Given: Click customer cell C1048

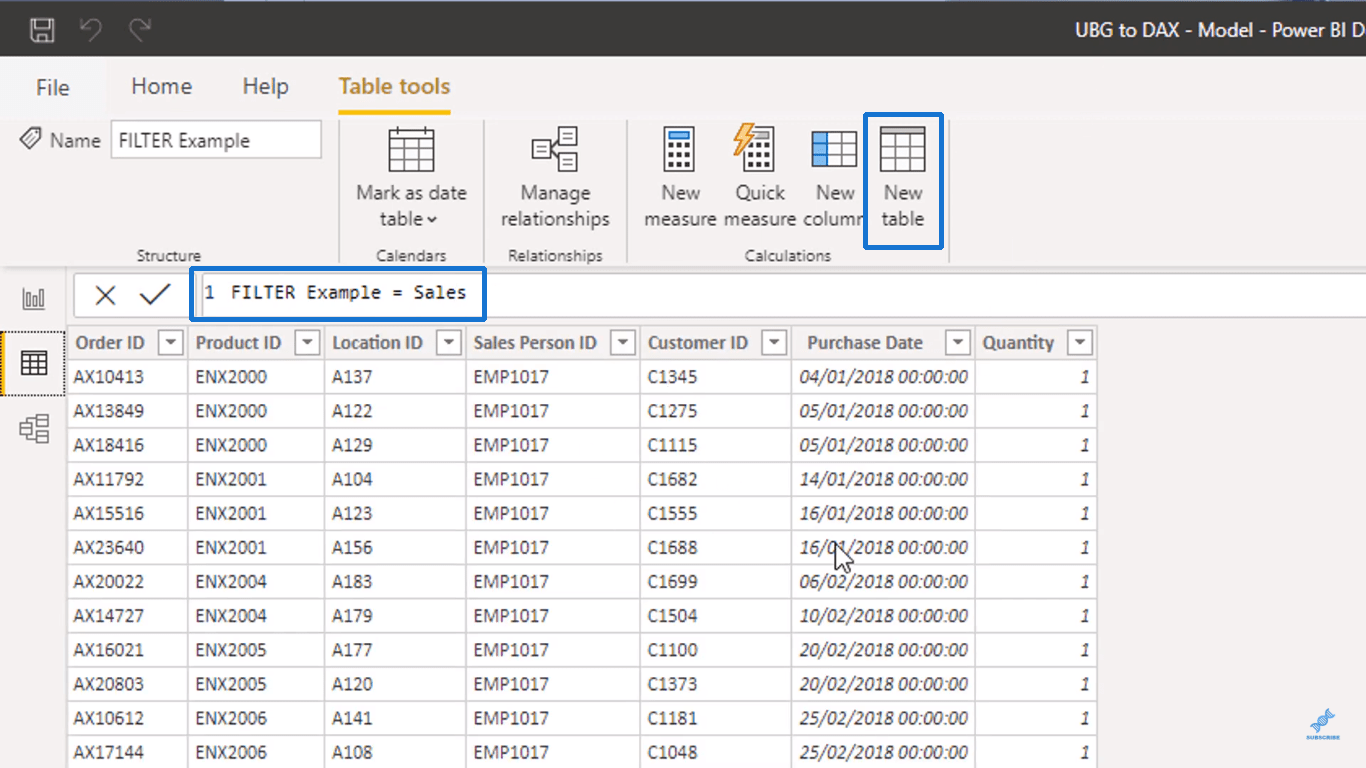Looking at the screenshot, I should coord(716,752).
